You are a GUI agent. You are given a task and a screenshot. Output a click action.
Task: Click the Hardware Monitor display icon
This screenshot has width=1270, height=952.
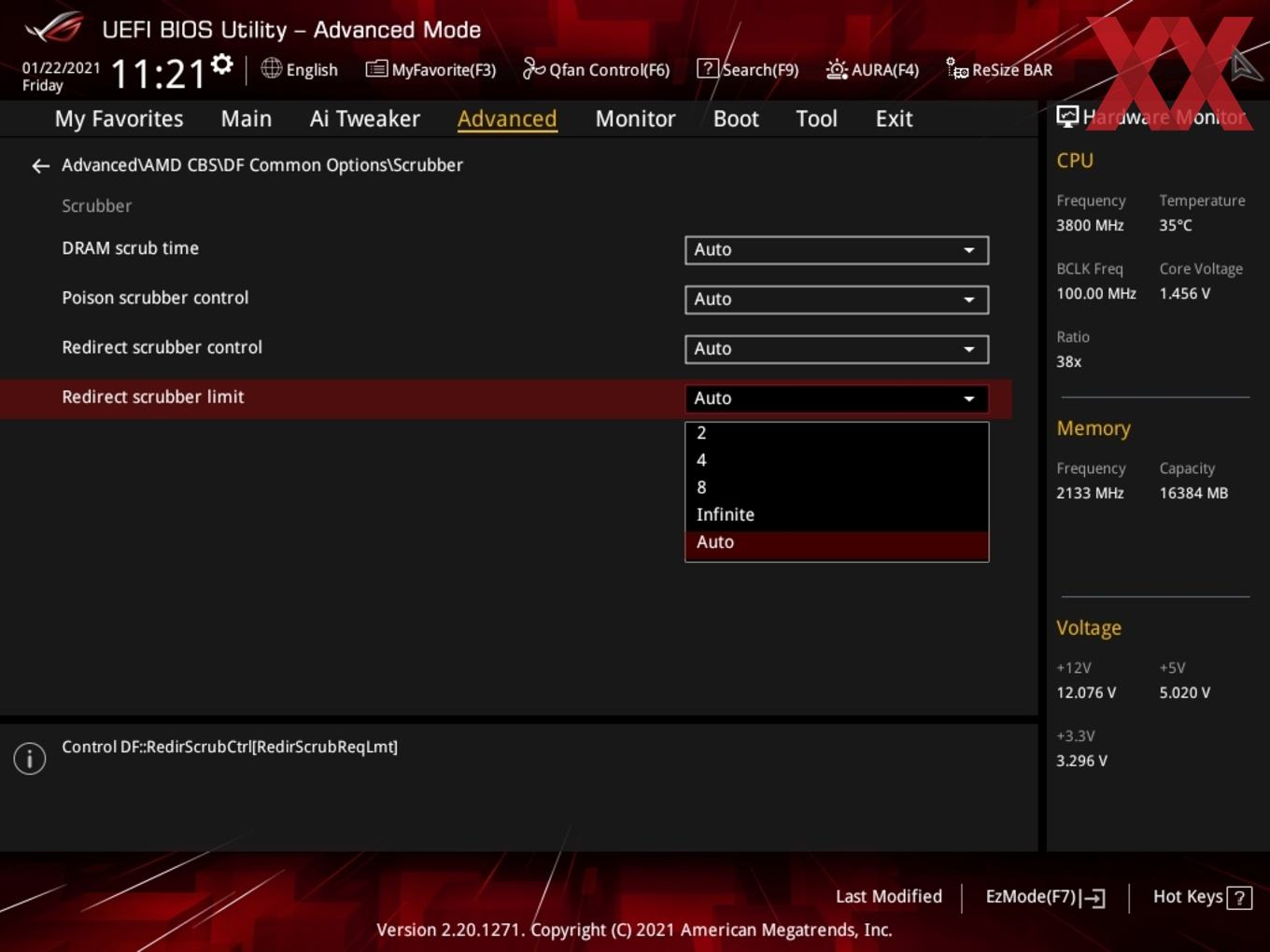1067,117
